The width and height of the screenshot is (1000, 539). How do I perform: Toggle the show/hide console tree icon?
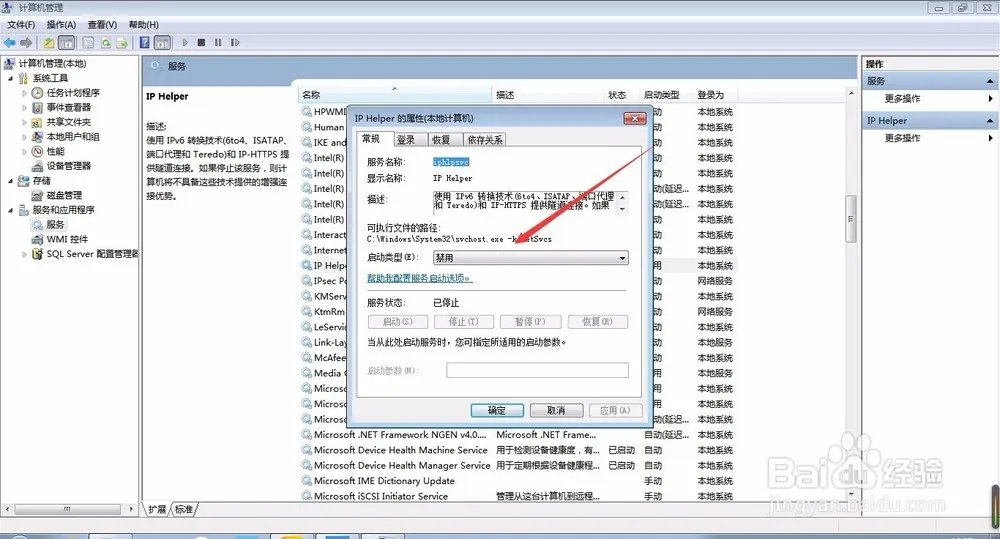point(66,43)
